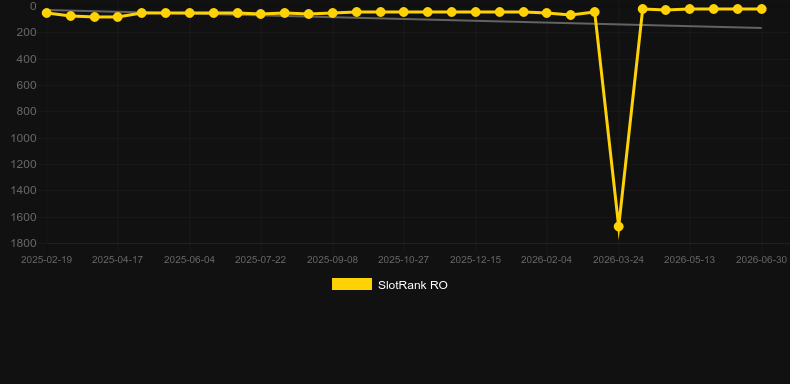Click the x-axis label 2026-05-13
790x384 pixels.
click(x=690, y=260)
